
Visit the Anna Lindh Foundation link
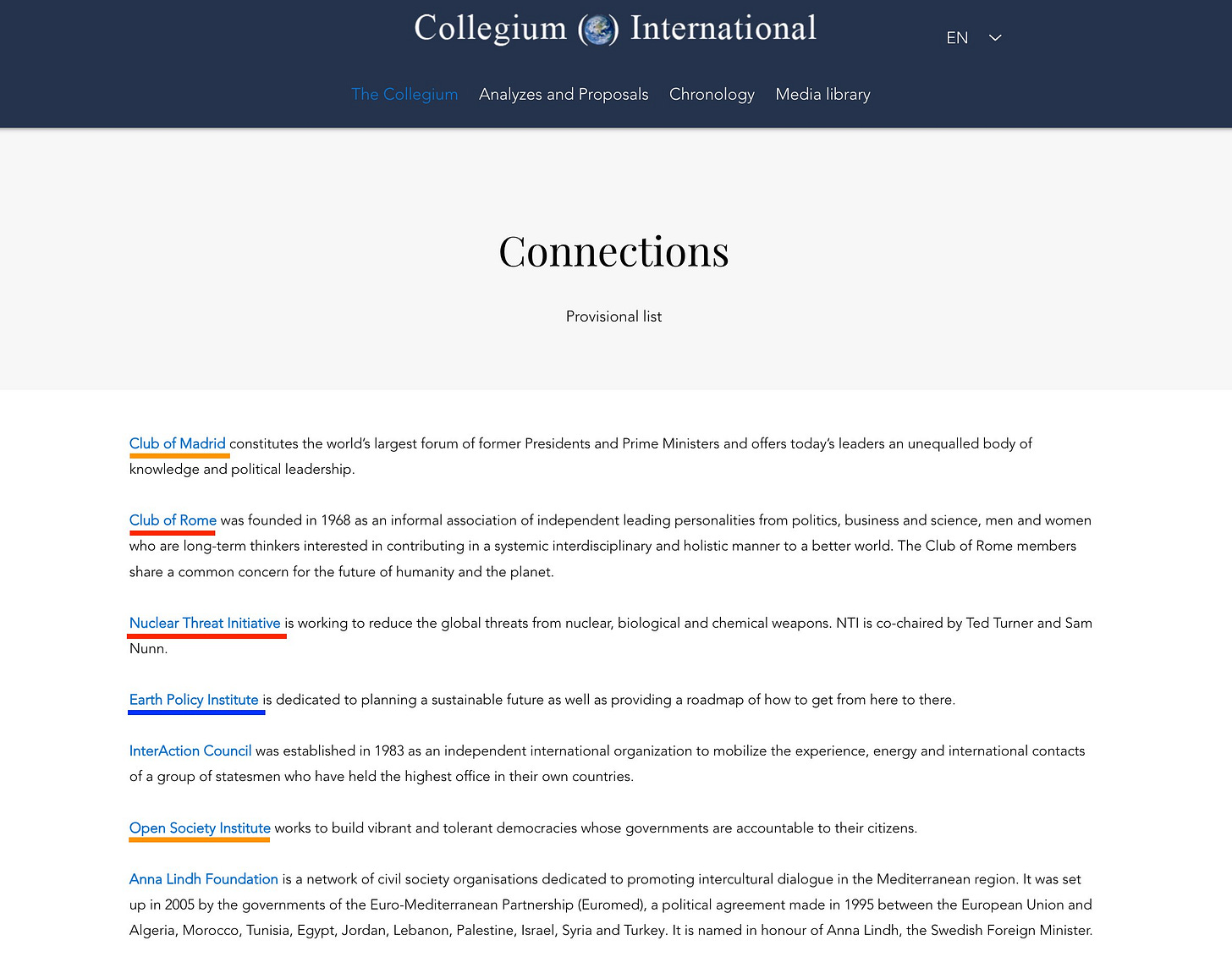pyautogui.click(x=204, y=879)
